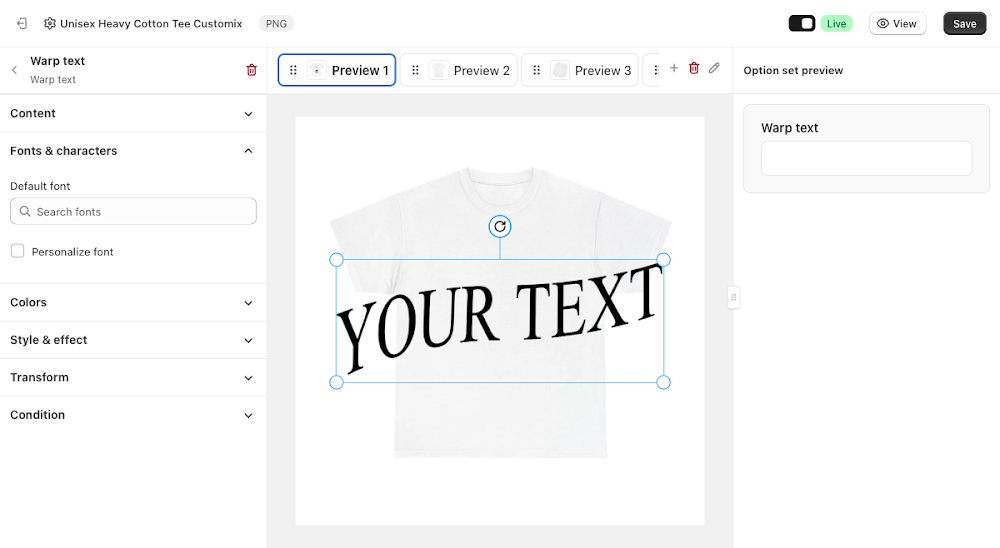Click the top-left resize handle

pyautogui.click(x=336, y=260)
